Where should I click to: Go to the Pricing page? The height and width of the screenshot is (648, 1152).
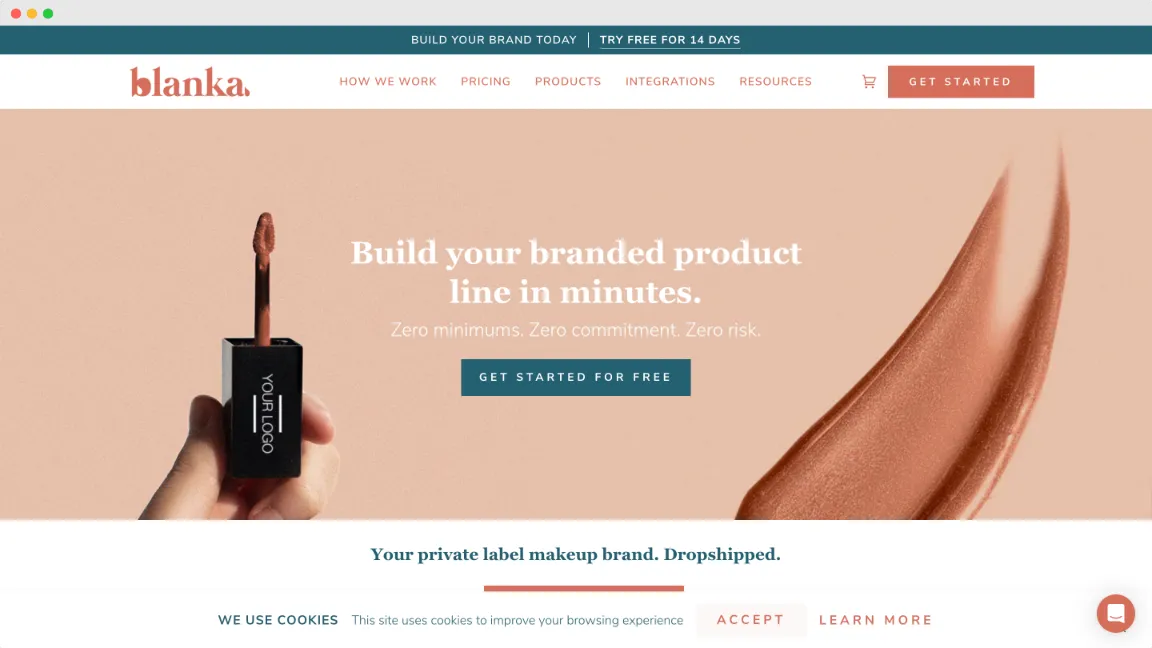coord(486,82)
